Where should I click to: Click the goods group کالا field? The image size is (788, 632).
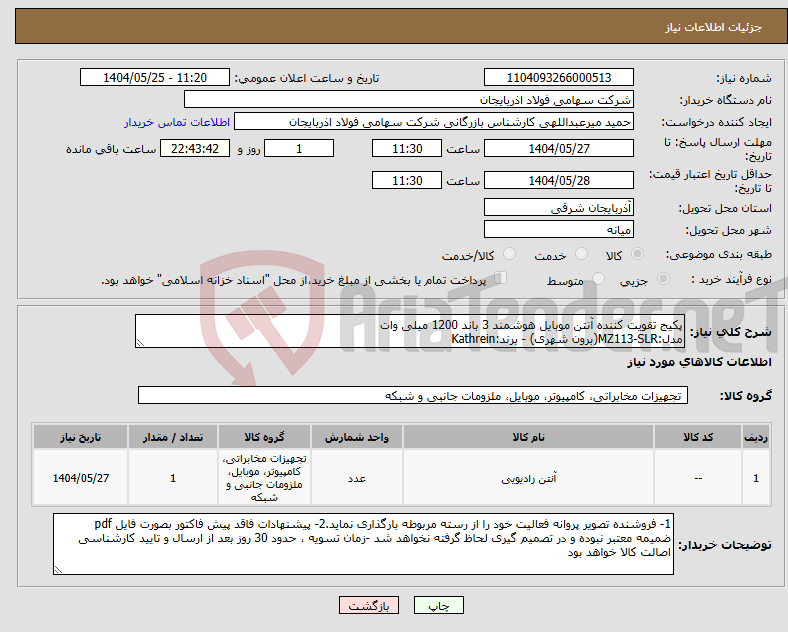(x=413, y=395)
